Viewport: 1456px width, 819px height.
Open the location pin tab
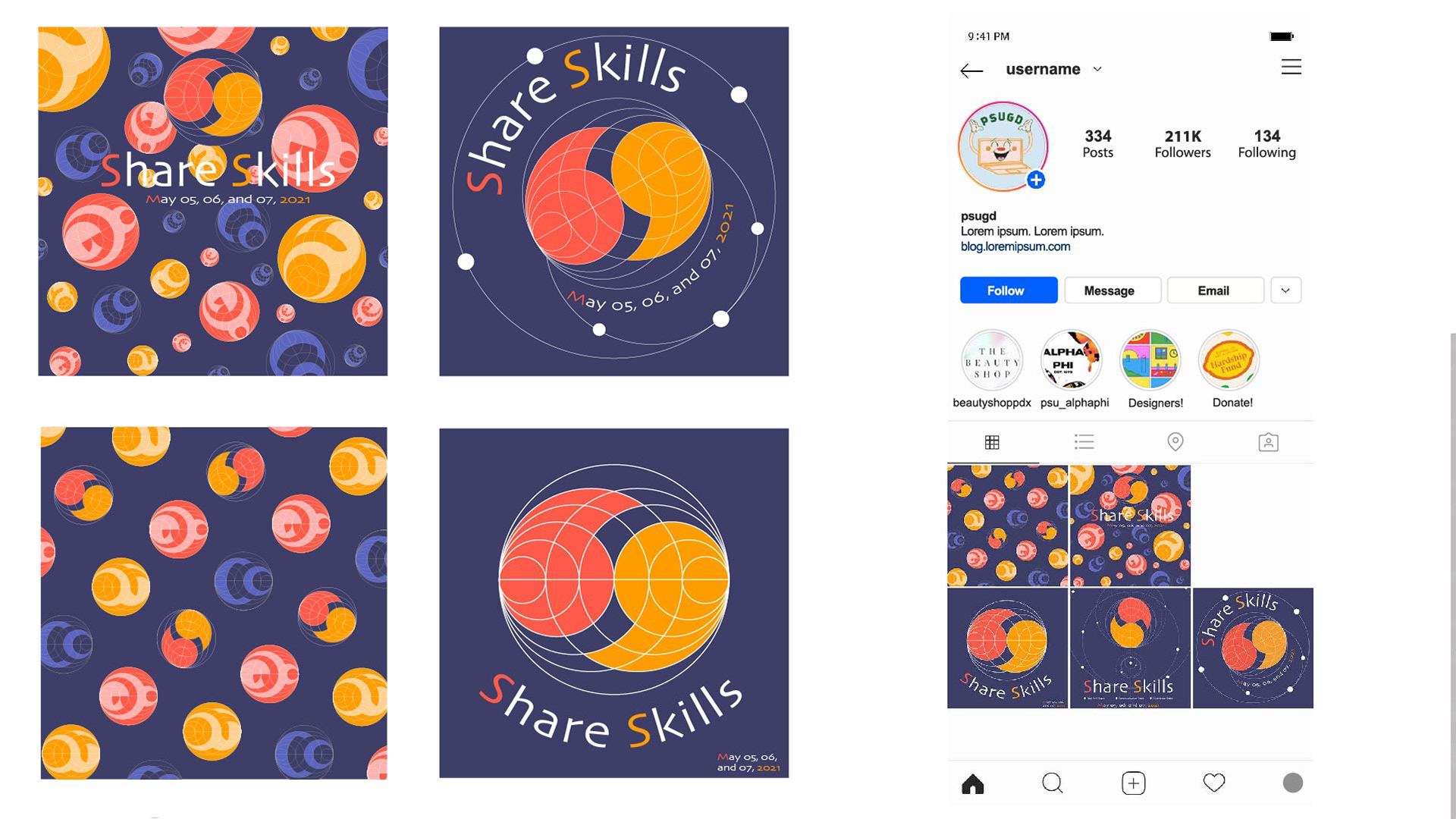[1175, 441]
